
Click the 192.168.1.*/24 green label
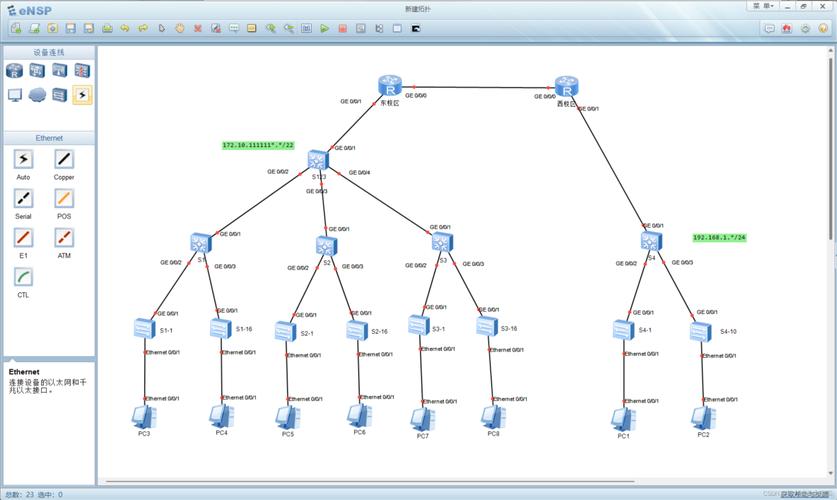[x=719, y=238]
